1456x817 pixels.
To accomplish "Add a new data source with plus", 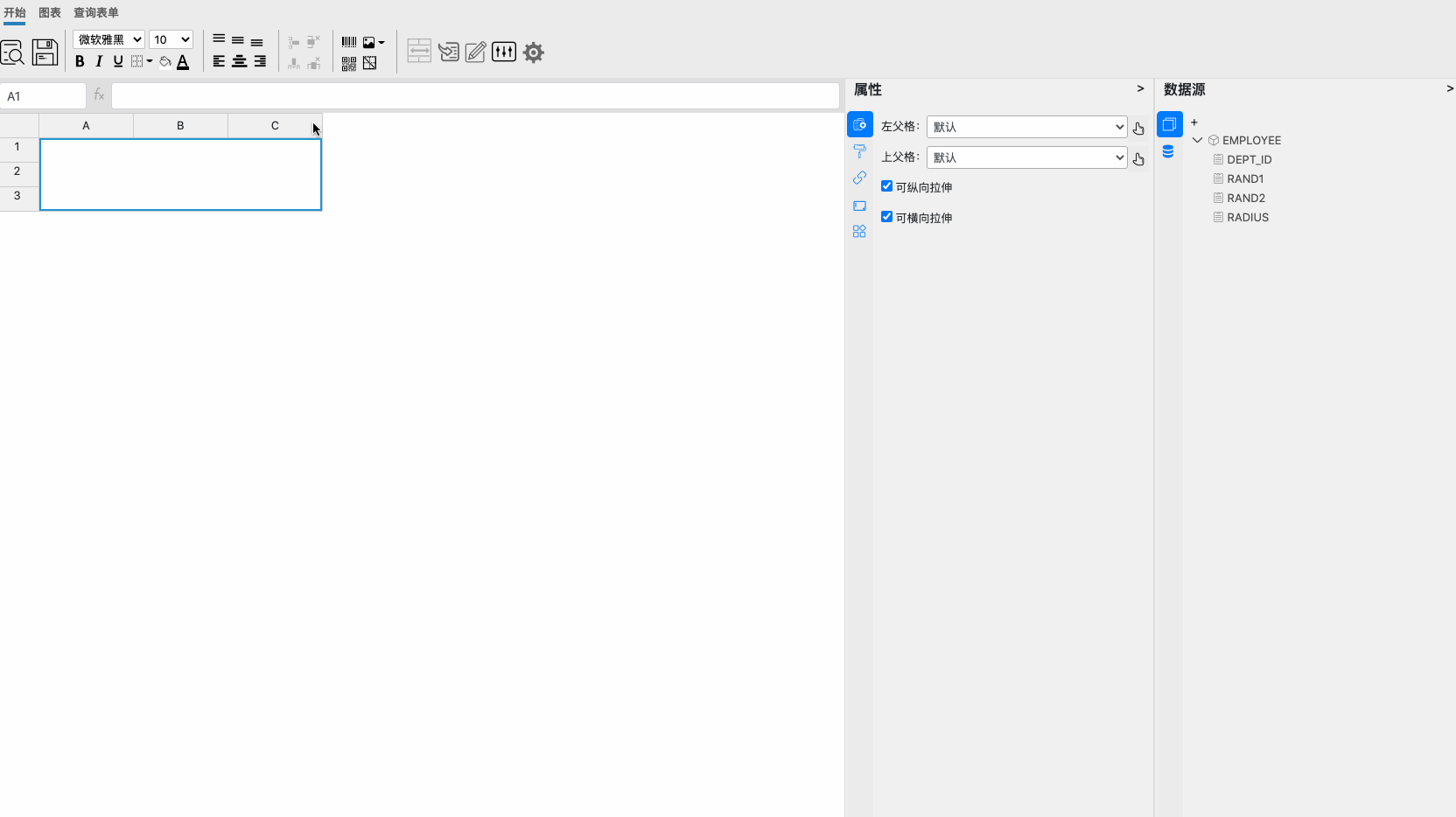I will point(1194,122).
